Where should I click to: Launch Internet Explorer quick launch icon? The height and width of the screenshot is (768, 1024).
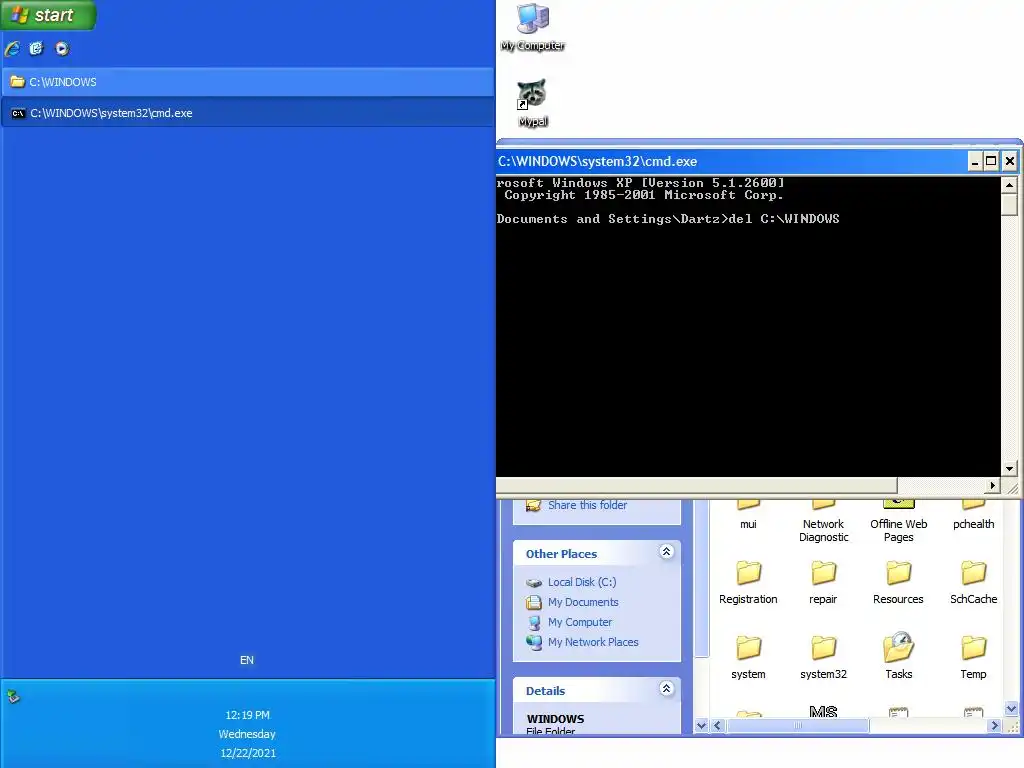click(12, 48)
